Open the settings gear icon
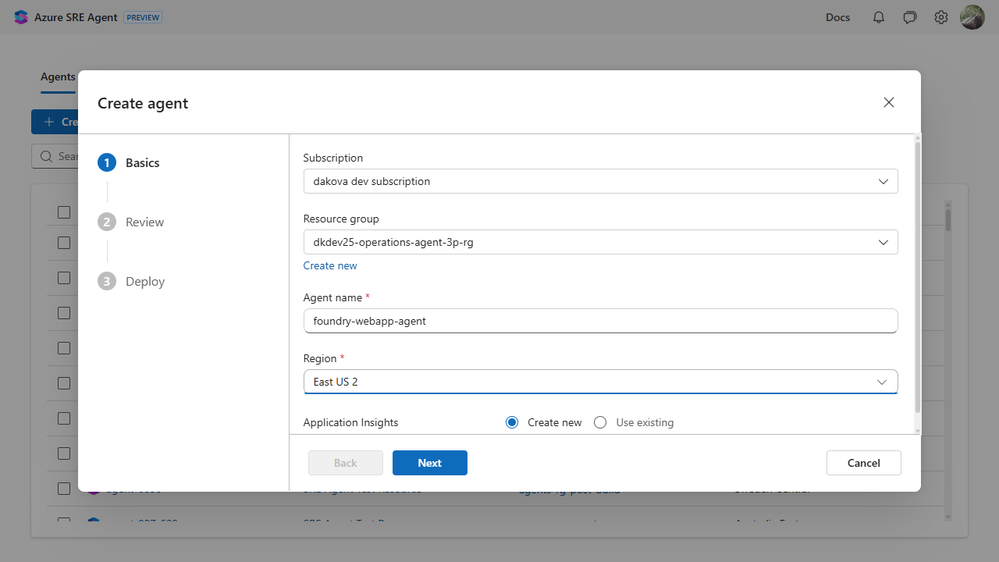 (941, 17)
